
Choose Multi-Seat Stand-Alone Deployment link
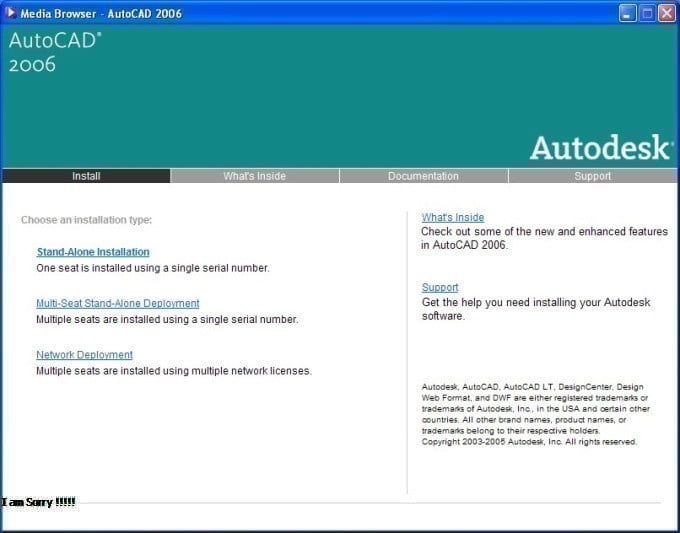tap(118, 303)
